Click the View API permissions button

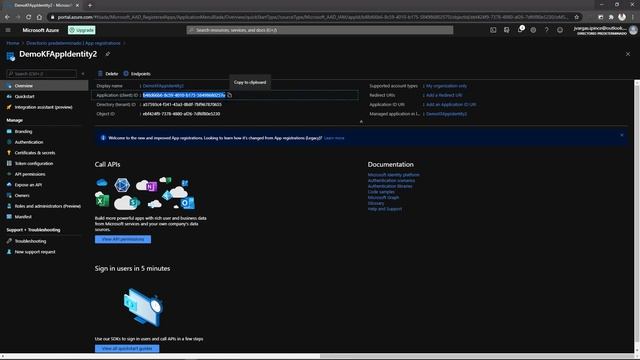123,239
